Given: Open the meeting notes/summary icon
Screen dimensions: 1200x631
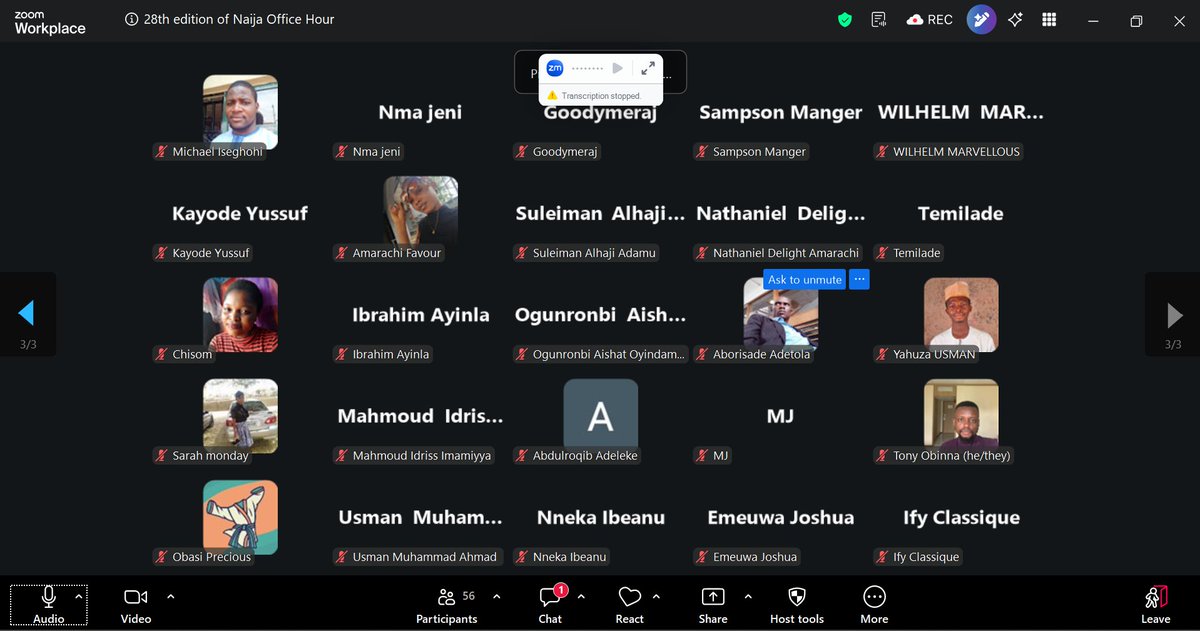Looking at the screenshot, I should 879,20.
